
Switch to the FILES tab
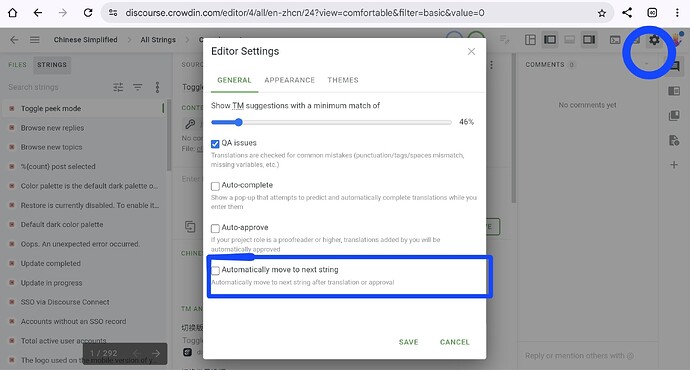(x=18, y=65)
